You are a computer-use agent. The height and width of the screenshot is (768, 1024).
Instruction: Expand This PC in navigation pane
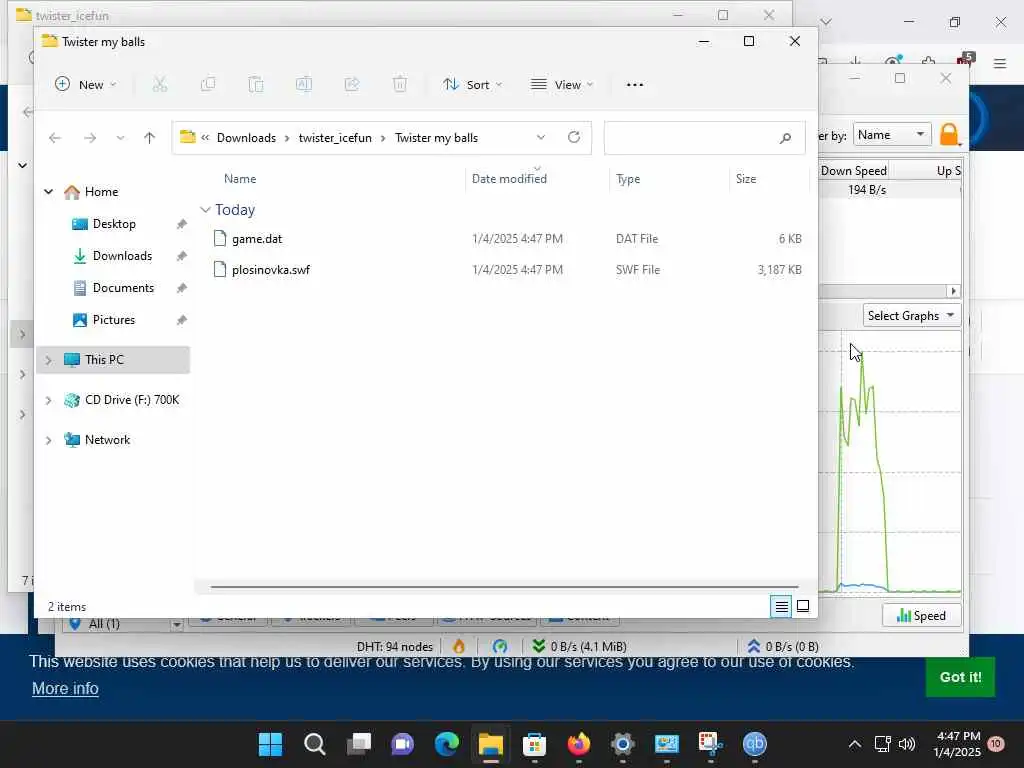pos(48,360)
